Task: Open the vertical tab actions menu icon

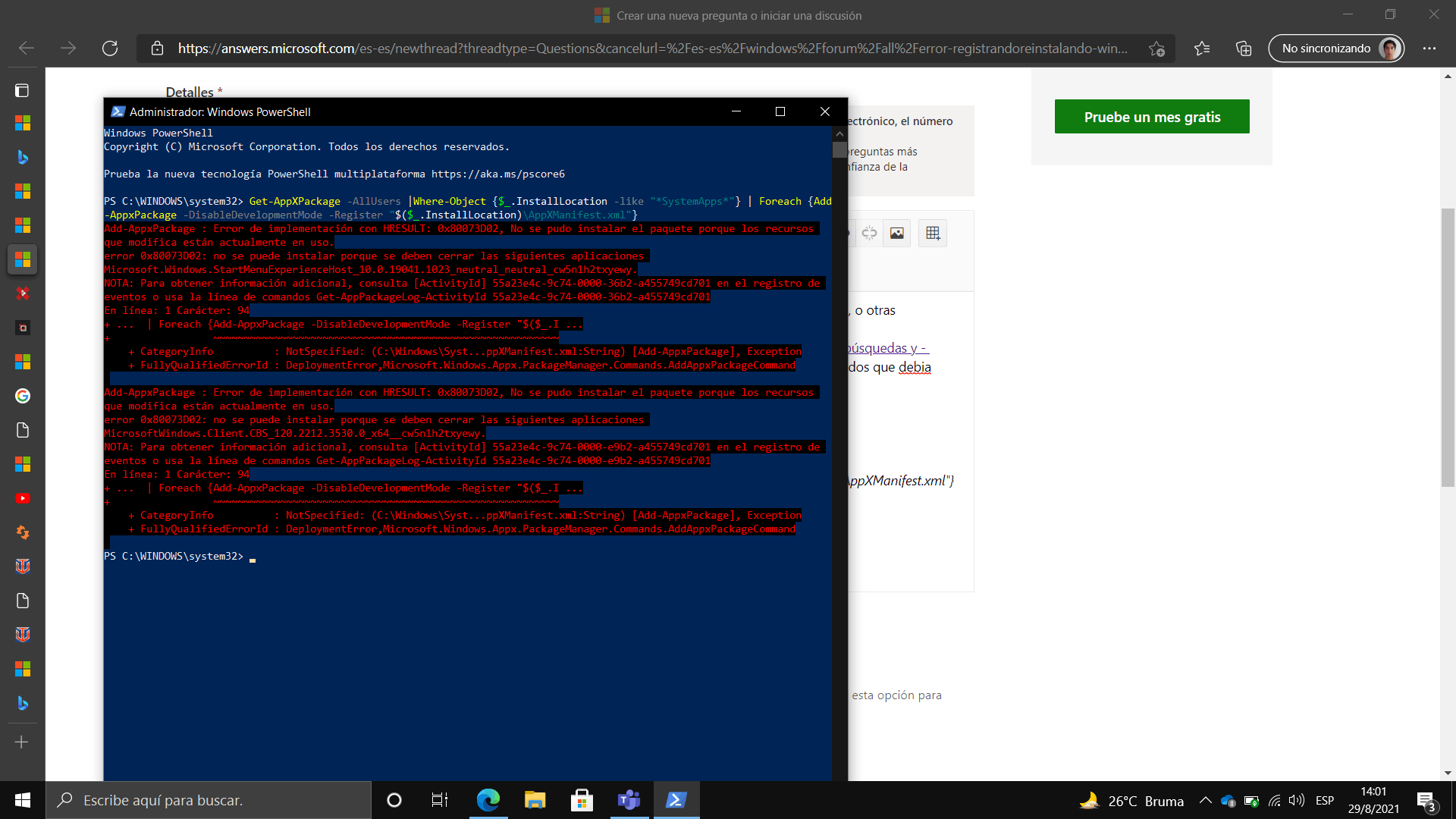Action: coord(22,91)
